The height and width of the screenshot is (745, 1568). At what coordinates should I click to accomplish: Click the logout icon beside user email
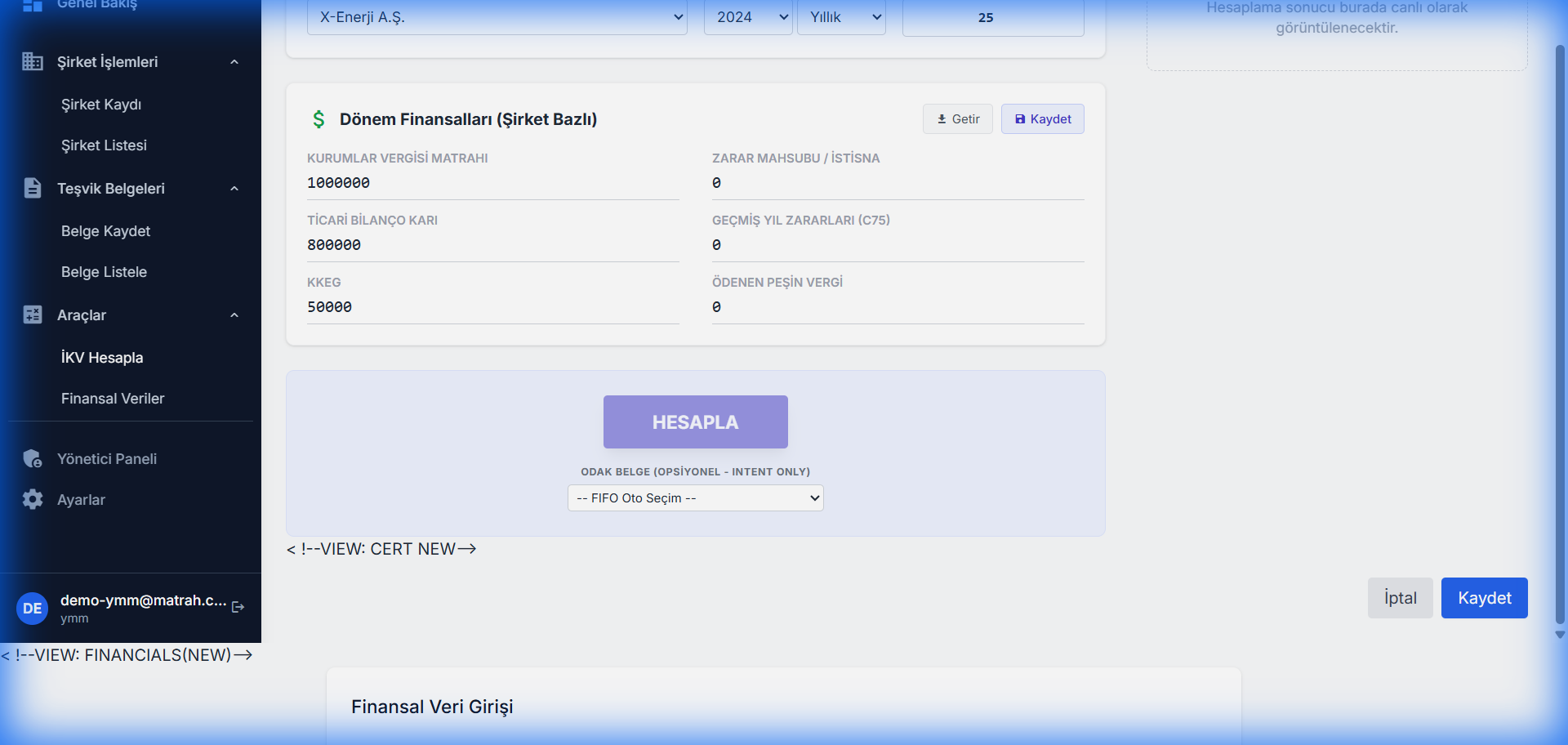pyautogui.click(x=238, y=607)
